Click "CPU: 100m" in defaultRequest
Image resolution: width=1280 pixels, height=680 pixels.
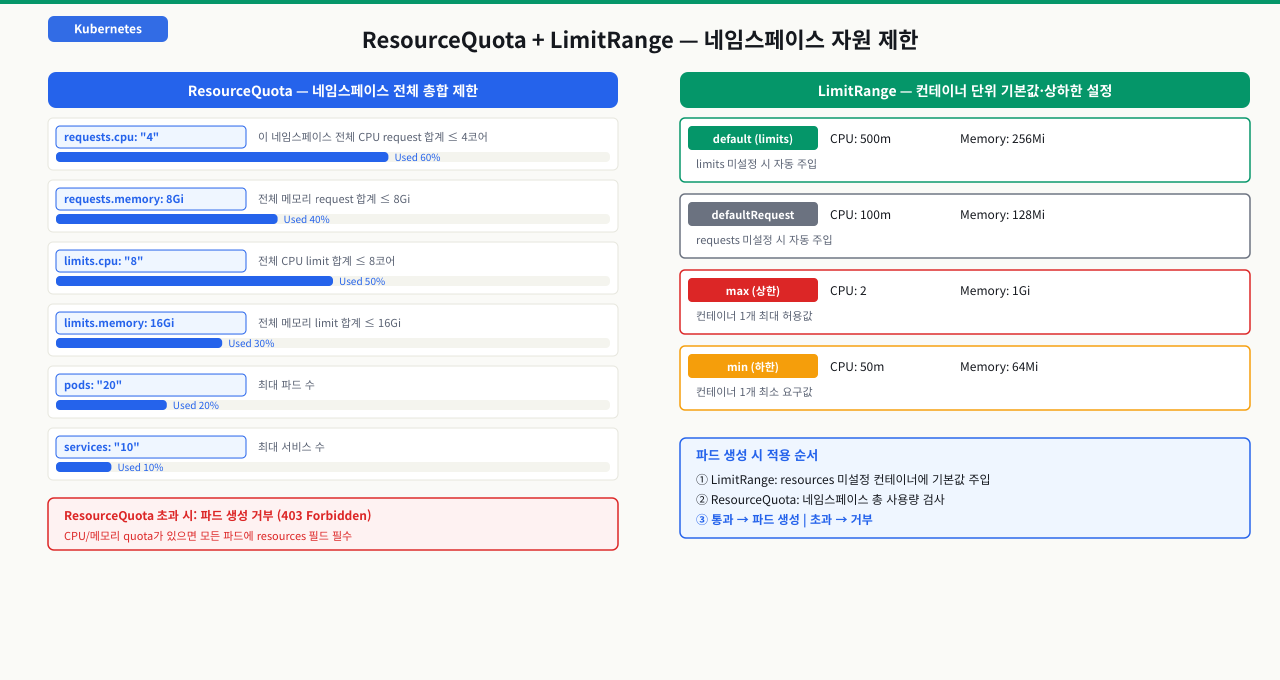[x=860, y=215]
